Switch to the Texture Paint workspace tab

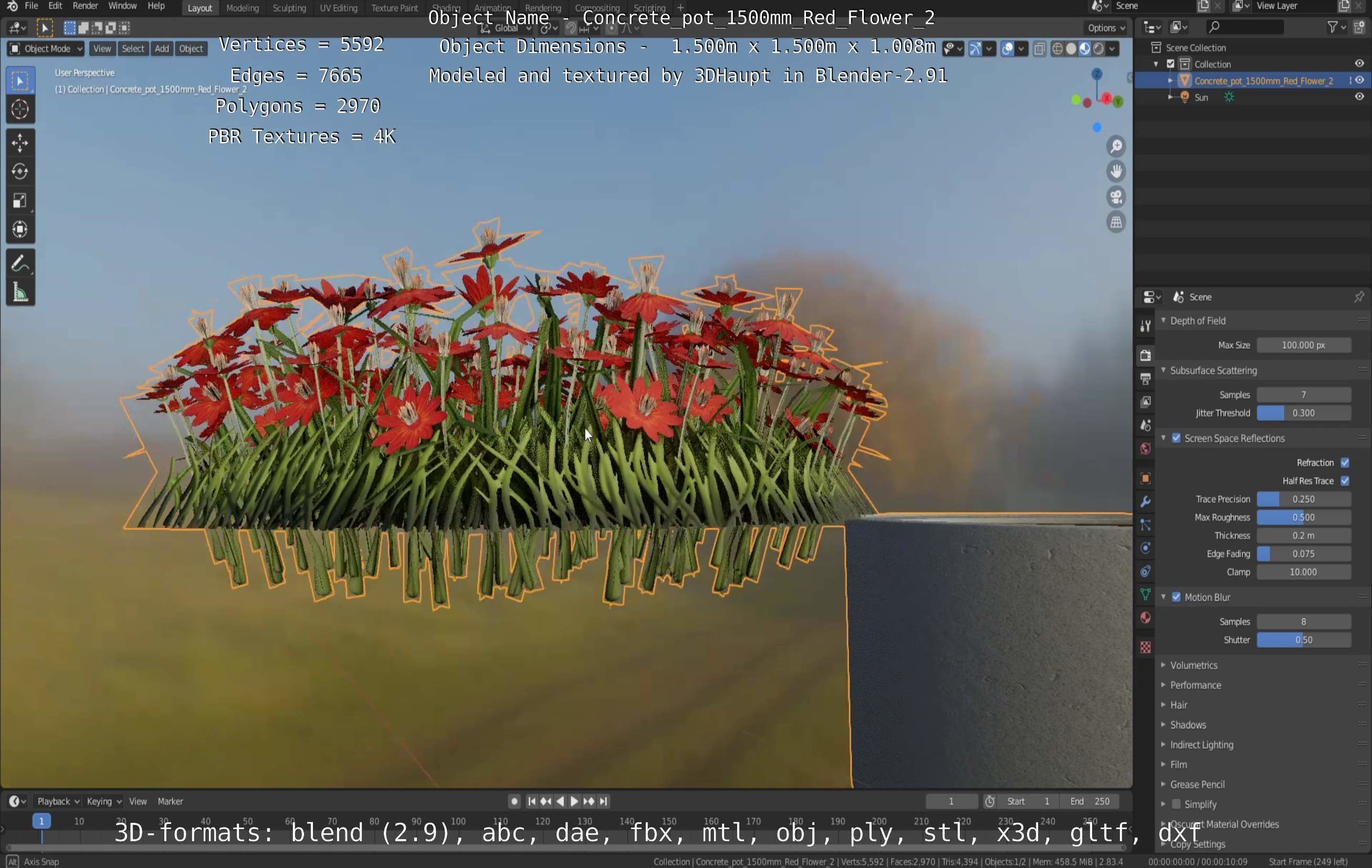[x=394, y=8]
